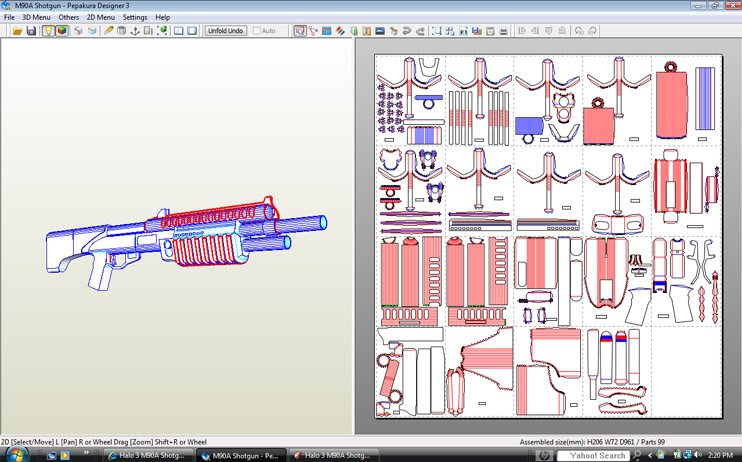The height and width of the screenshot is (462, 742).
Task: Open the File menu
Action: [9, 17]
